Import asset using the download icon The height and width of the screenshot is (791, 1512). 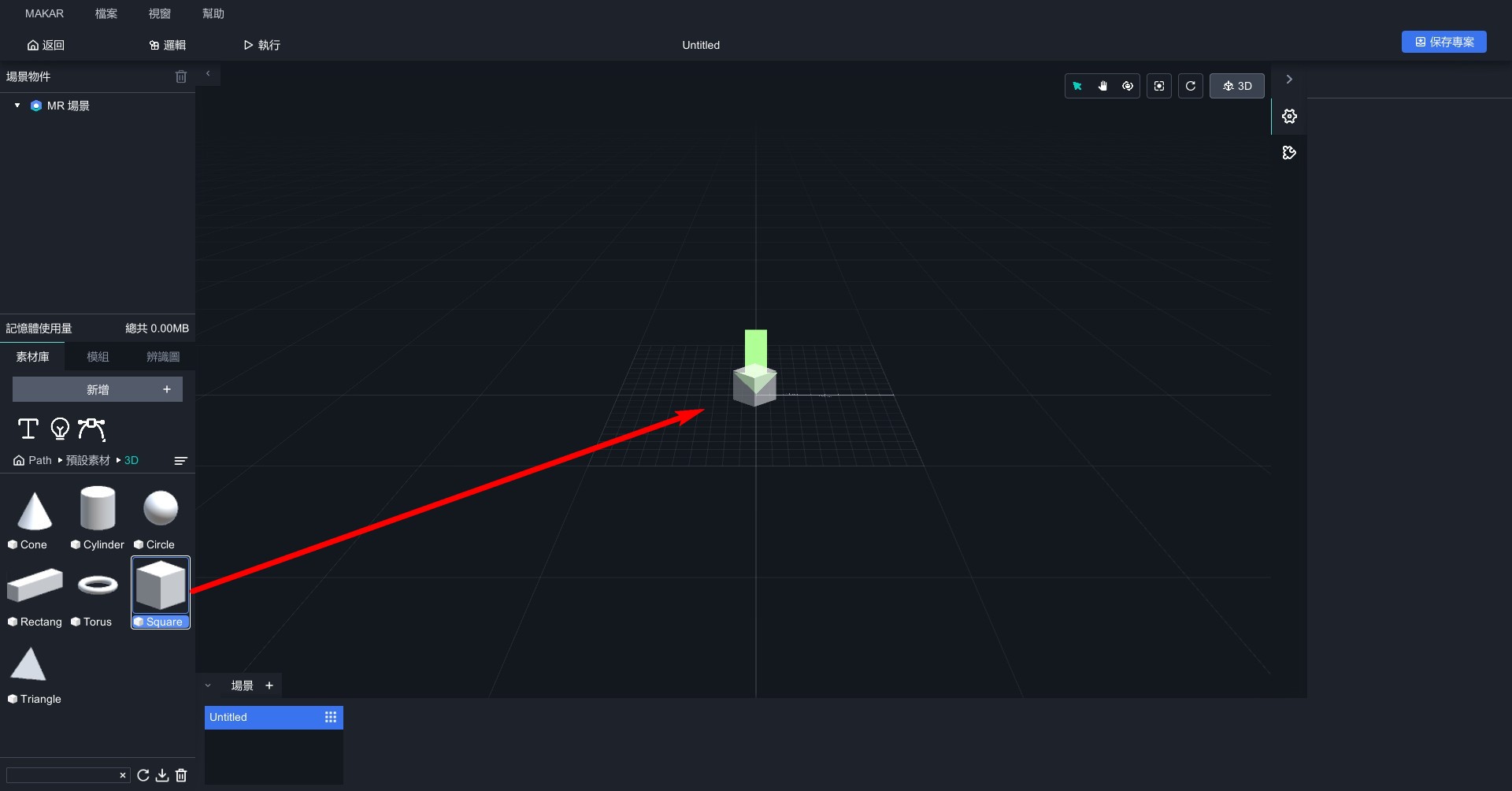tap(162, 775)
